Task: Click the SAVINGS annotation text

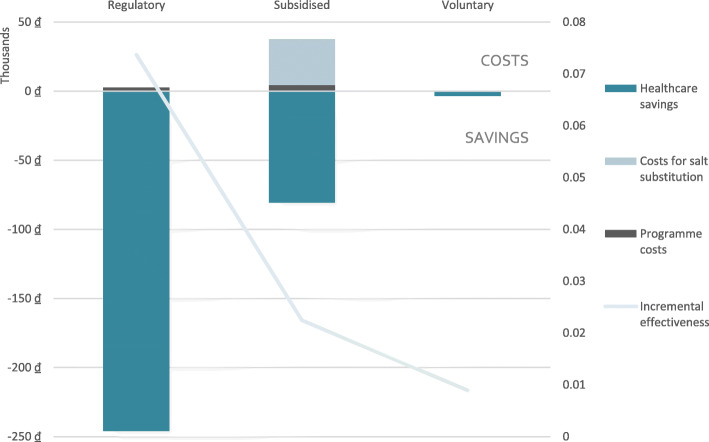Action: point(496,137)
